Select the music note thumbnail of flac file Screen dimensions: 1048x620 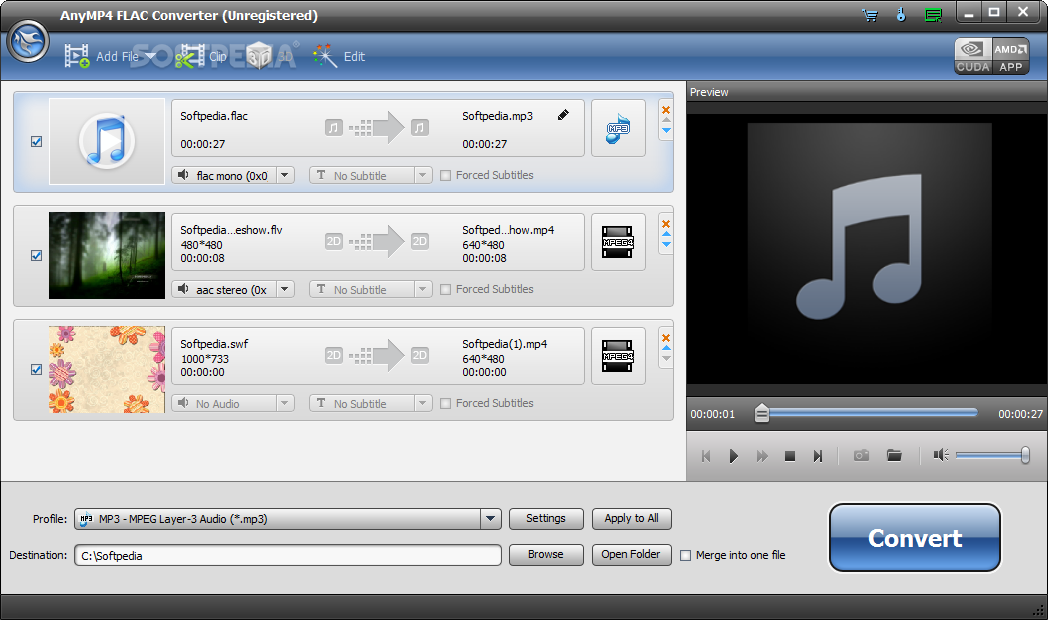(107, 142)
